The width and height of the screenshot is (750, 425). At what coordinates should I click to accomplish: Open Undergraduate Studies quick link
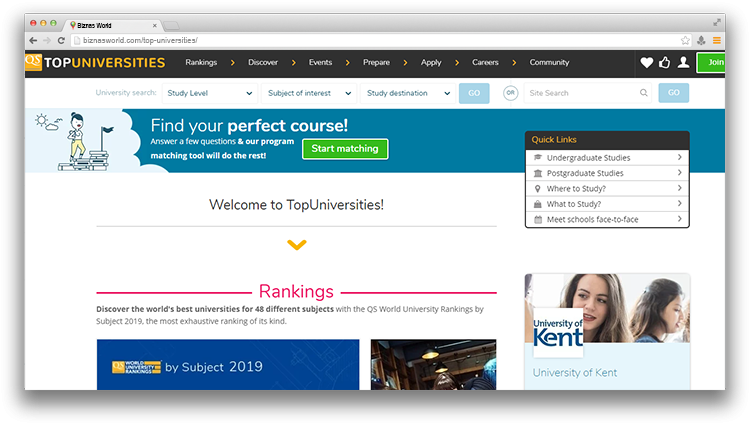coord(607,158)
